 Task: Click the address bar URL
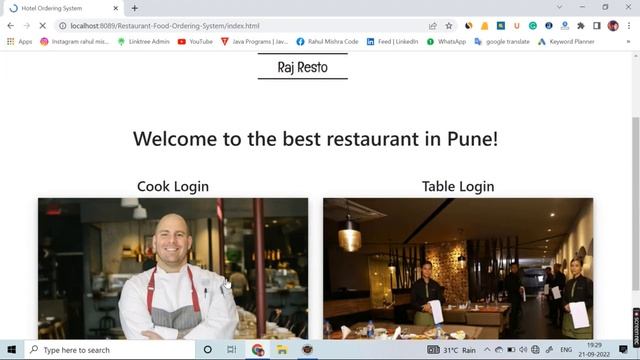click(164, 26)
